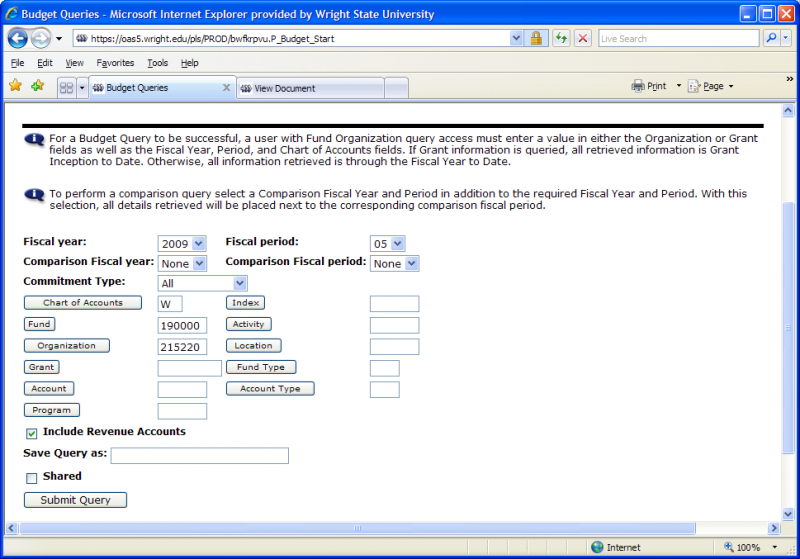Click the Account Type lookup button
The image size is (800, 559).
[270, 388]
